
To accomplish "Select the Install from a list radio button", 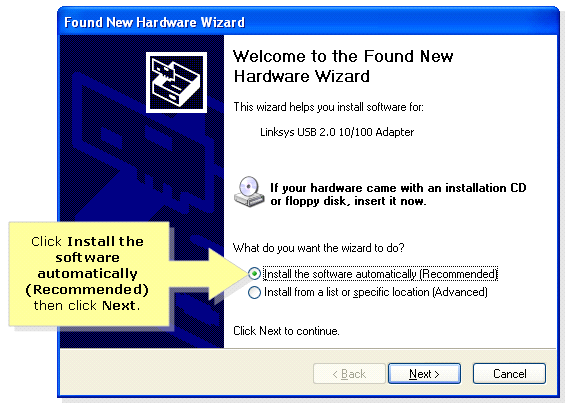I will point(254,292).
